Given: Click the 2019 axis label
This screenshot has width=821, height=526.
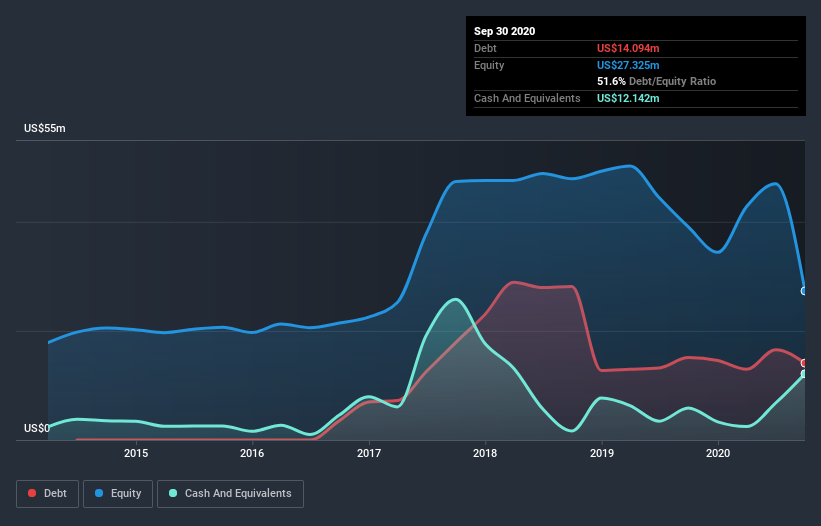Looking at the screenshot, I should (602, 453).
